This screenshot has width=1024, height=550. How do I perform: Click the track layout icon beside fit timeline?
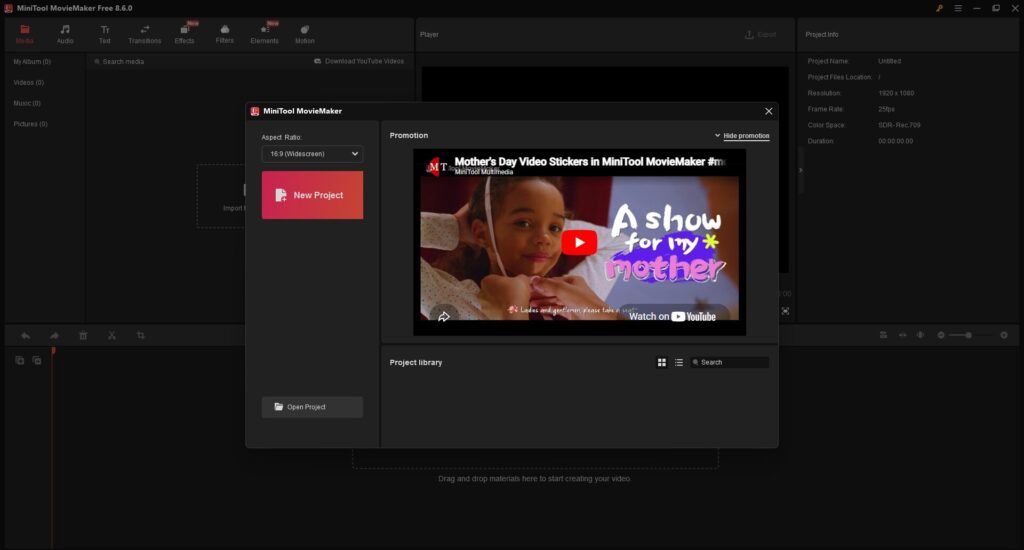pyautogui.click(x=884, y=335)
